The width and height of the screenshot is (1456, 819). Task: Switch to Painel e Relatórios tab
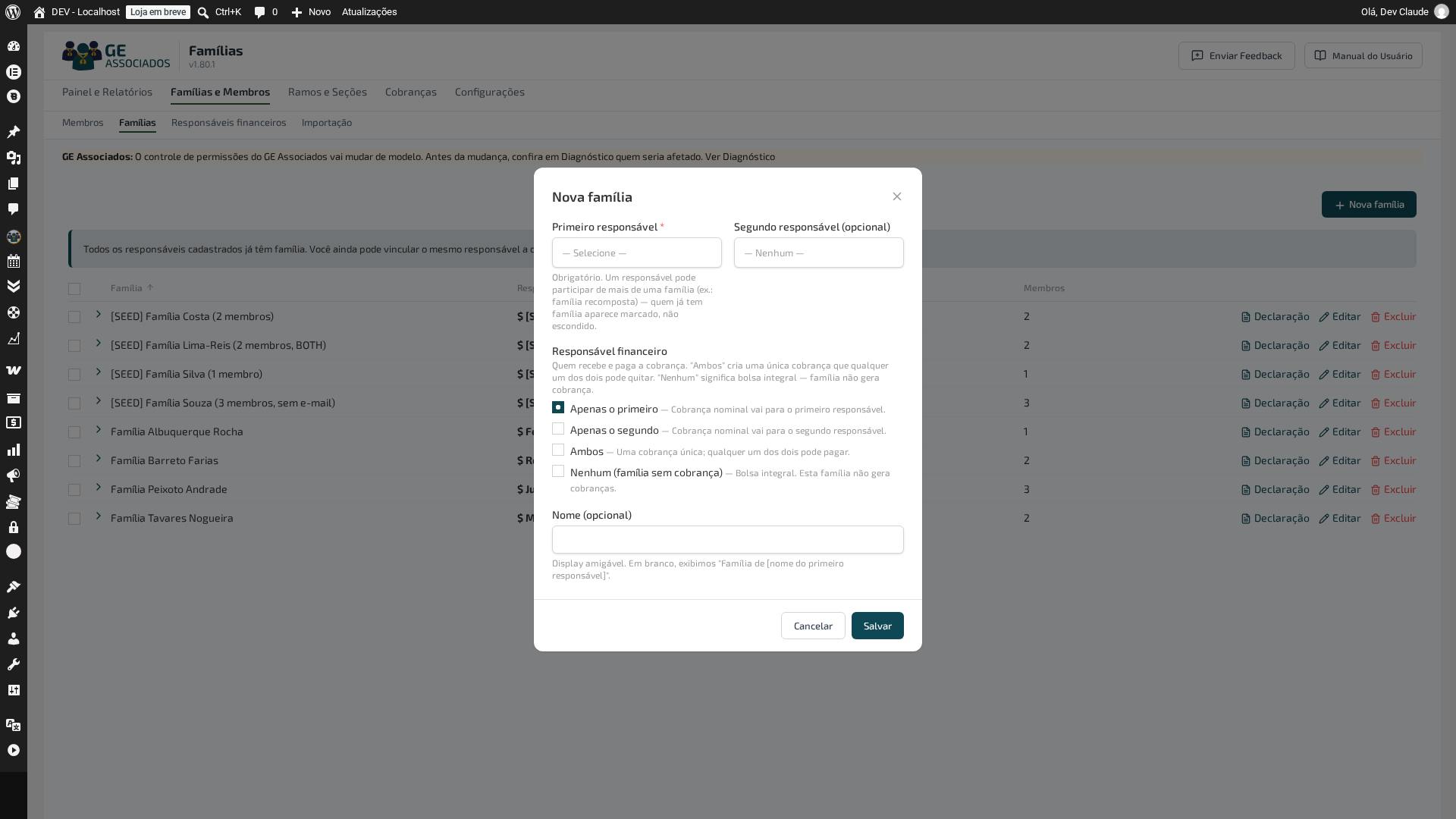coord(107,92)
